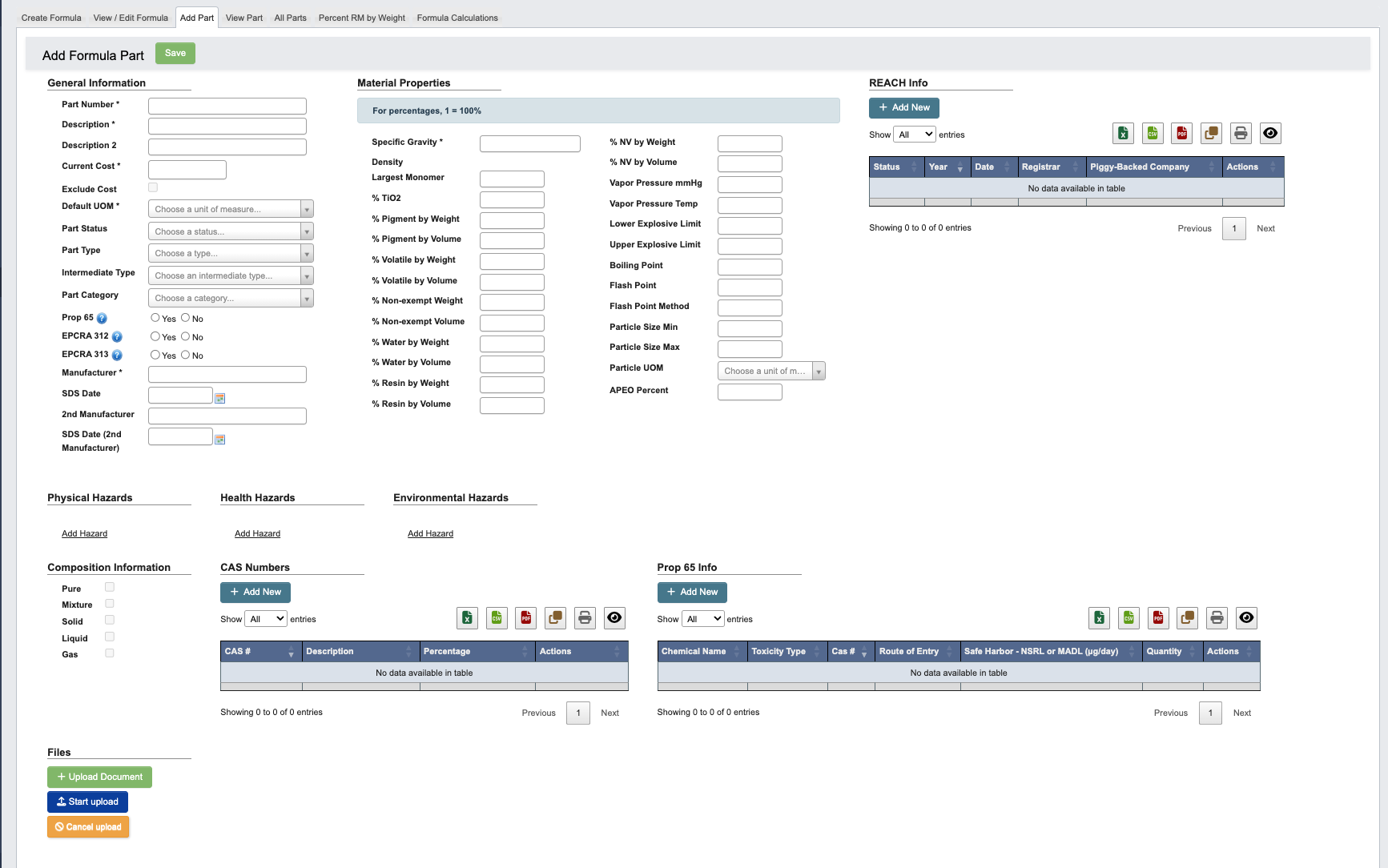Export CAS Numbers table to PDF

(x=525, y=618)
